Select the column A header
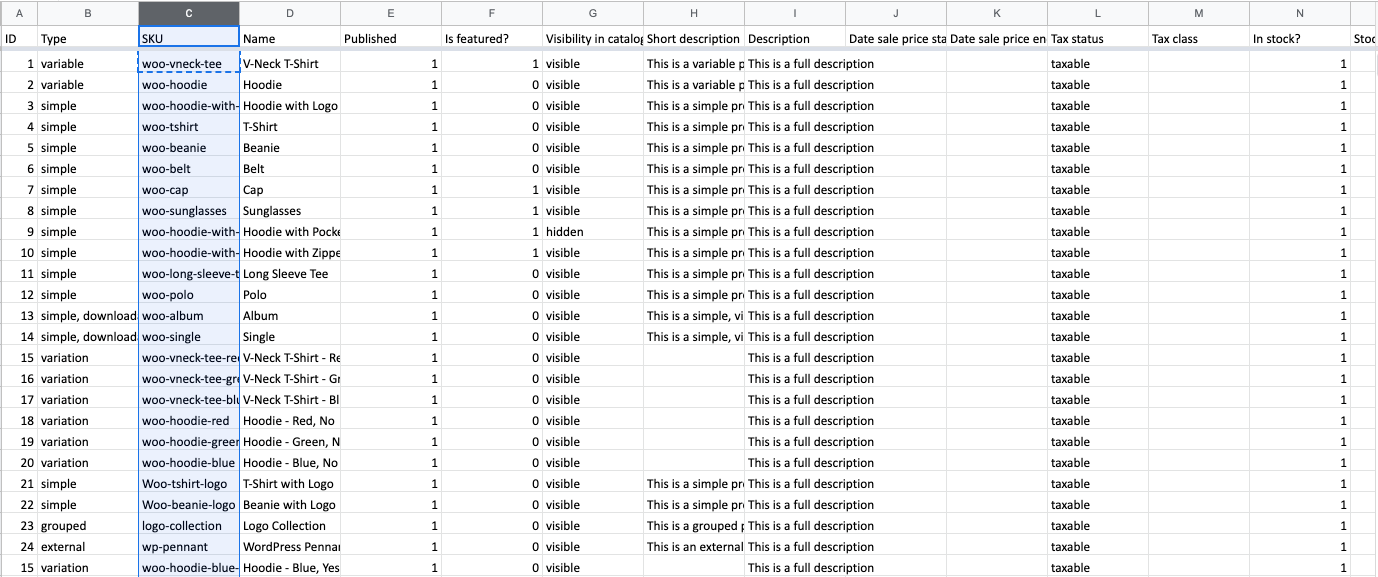The height and width of the screenshot is (577, 1378). coord(19,13)
